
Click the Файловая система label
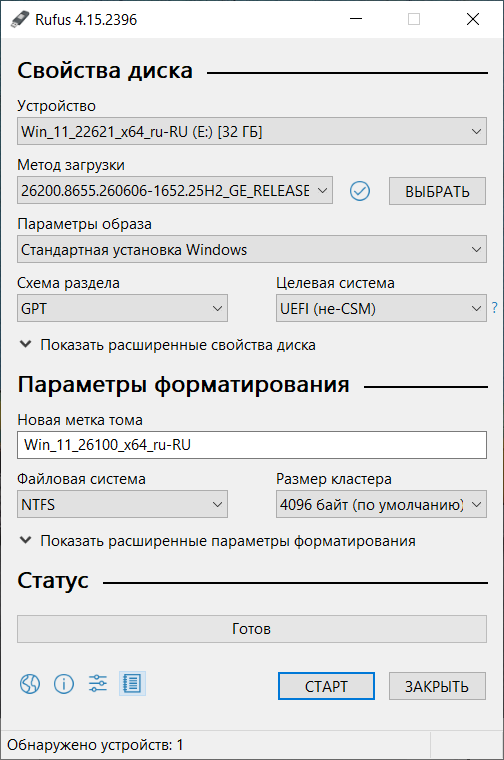(x=81, y=479)
